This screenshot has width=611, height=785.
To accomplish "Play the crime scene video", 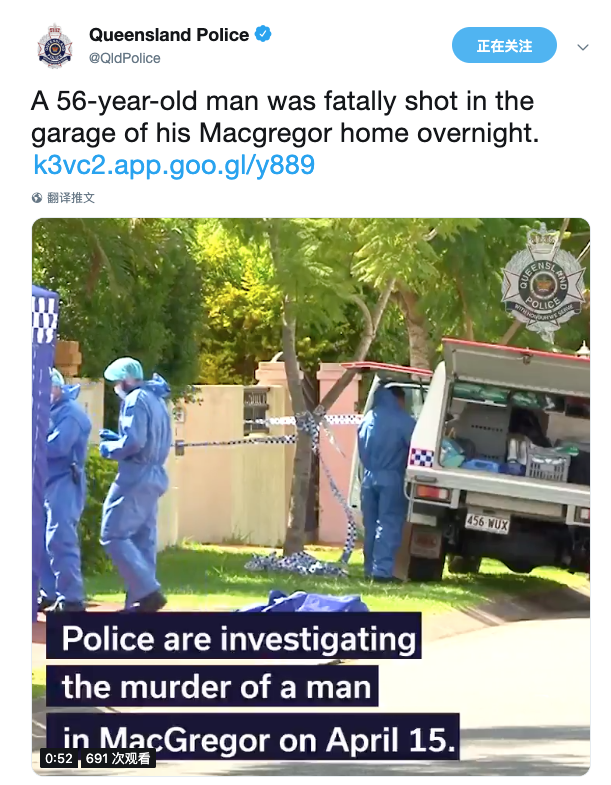I will tap(311, 497).
